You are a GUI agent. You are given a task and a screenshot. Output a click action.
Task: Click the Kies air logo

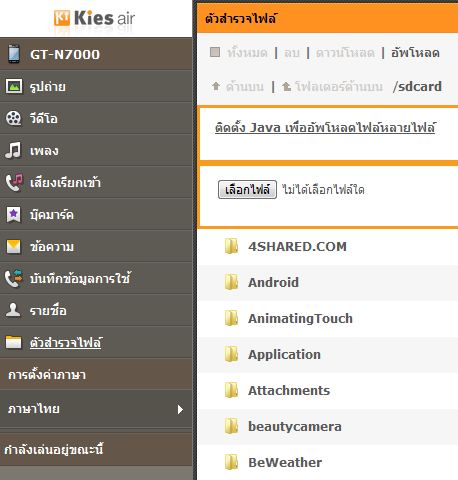click(94, 18)
